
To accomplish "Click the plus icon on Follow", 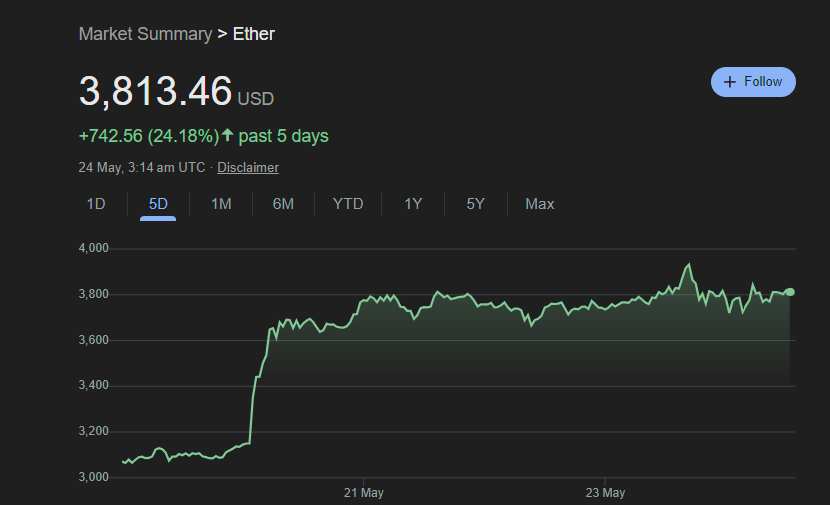I will [x=730, y=82].
